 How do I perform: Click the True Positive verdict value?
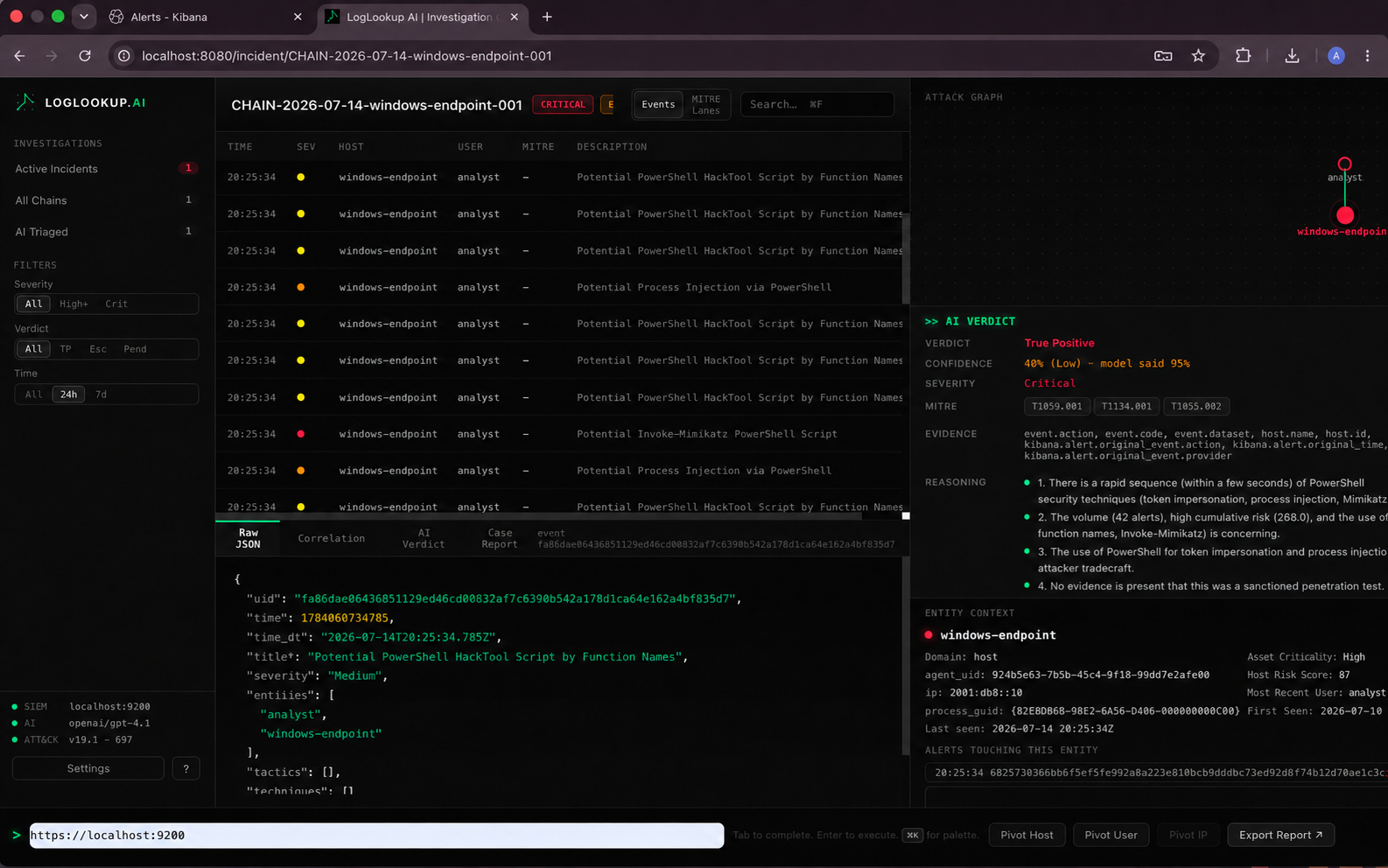(x=1059, y=343)
